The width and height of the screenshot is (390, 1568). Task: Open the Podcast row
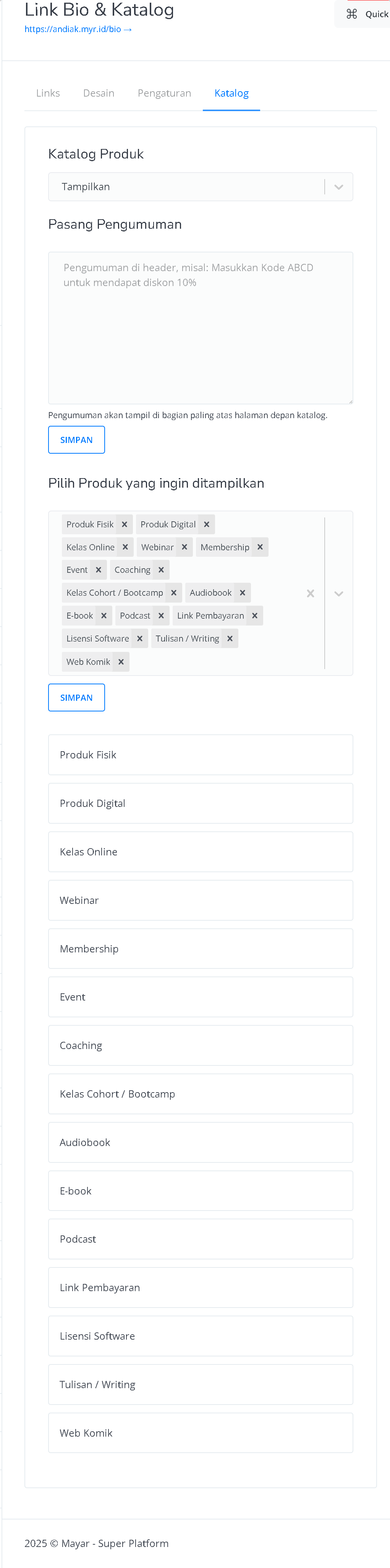(x=200, y=1239)
